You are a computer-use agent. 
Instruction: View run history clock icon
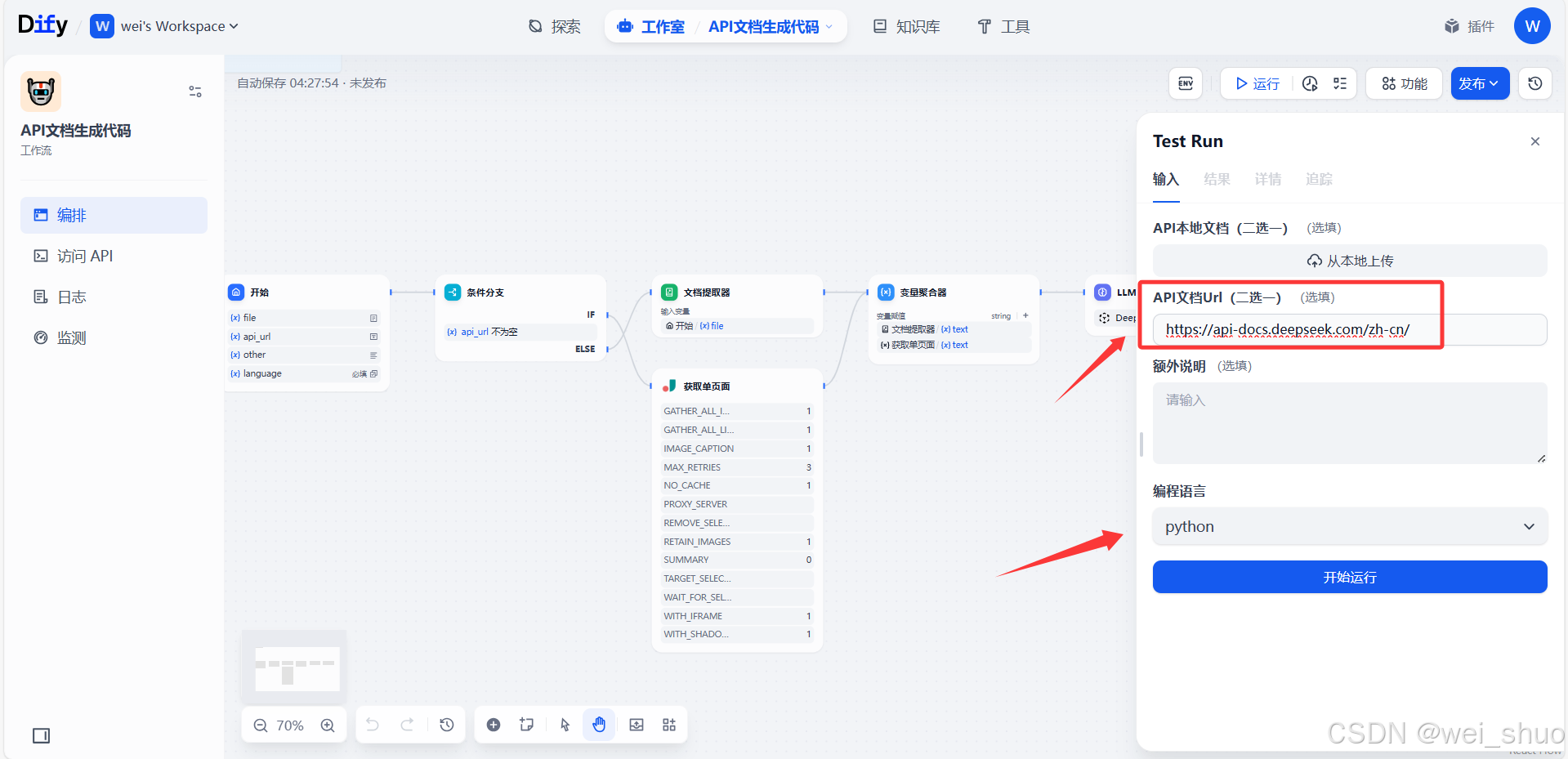(1310, 83)
